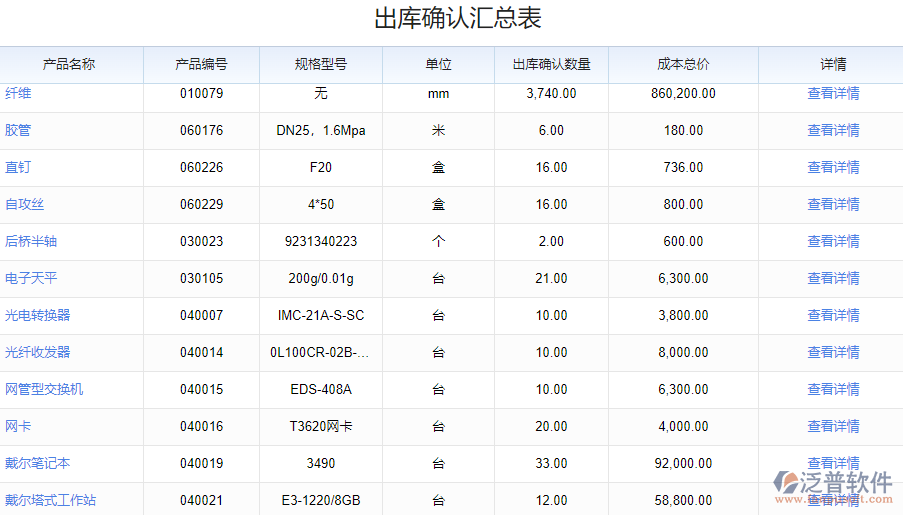Viewport: 903px width, 515px height.
Task: Open 查看详情 for the 电子天平 row
Action: (833, 278)
